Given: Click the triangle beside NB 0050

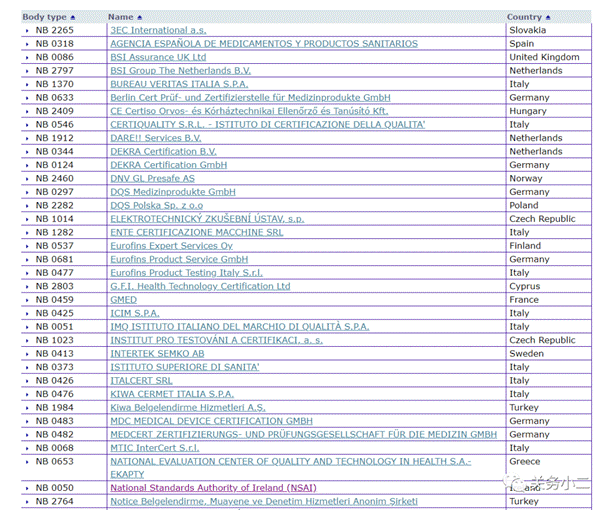Looking at the screenshot, I should [27, 488].
